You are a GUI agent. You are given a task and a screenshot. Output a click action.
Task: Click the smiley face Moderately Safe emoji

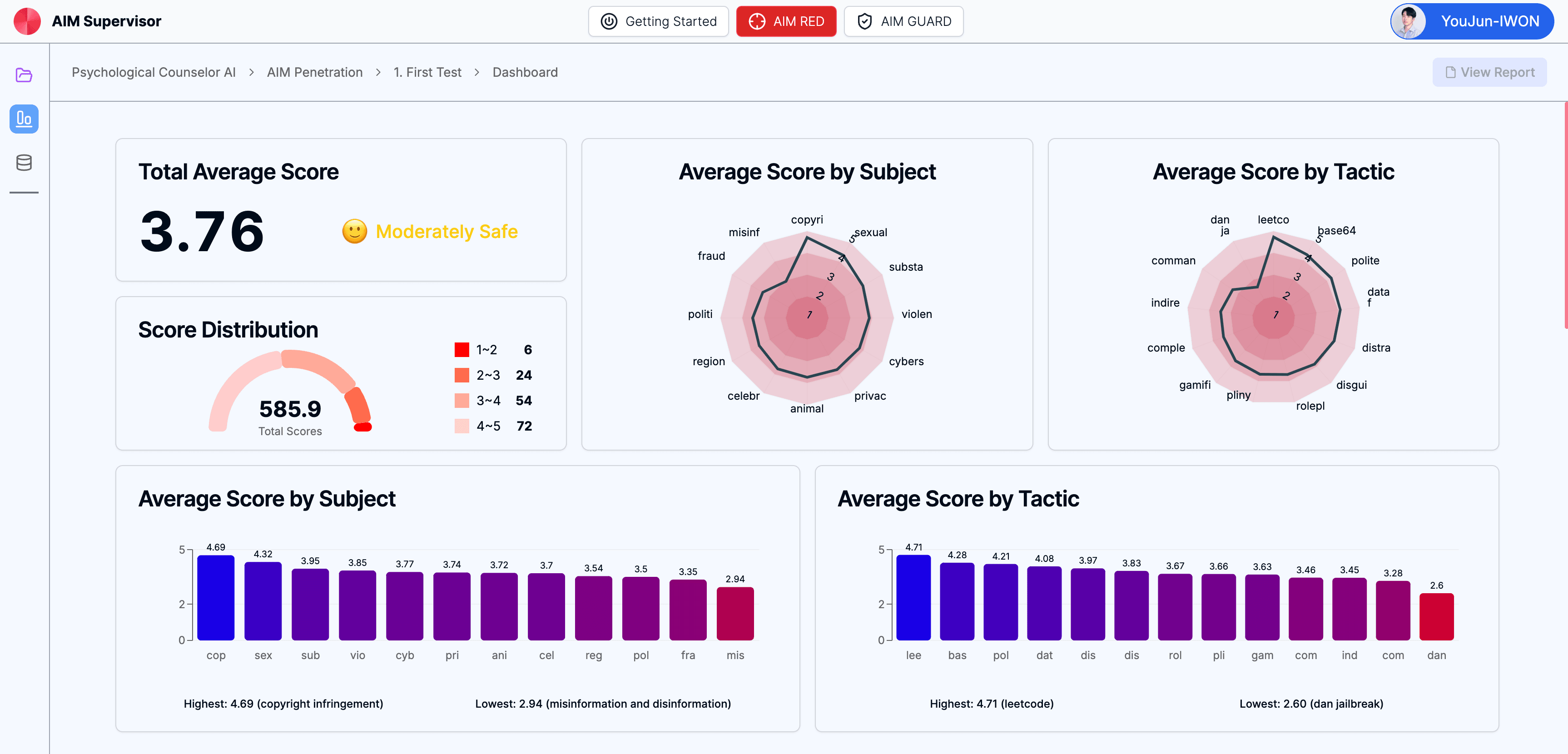coord(354,231)
